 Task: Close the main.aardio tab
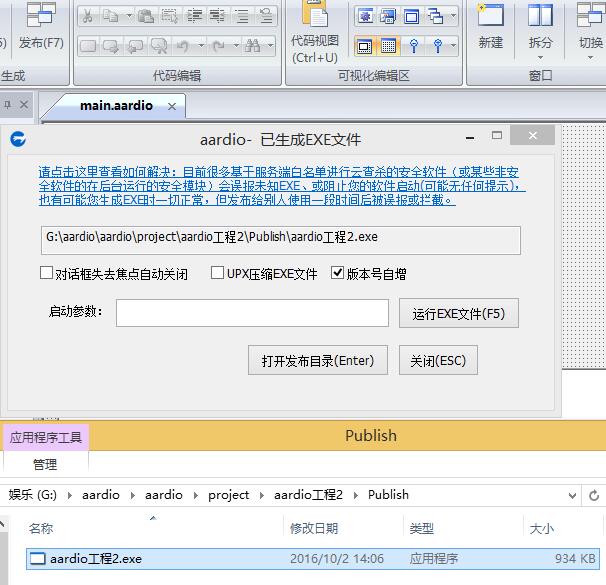click(x=172, y=106)
